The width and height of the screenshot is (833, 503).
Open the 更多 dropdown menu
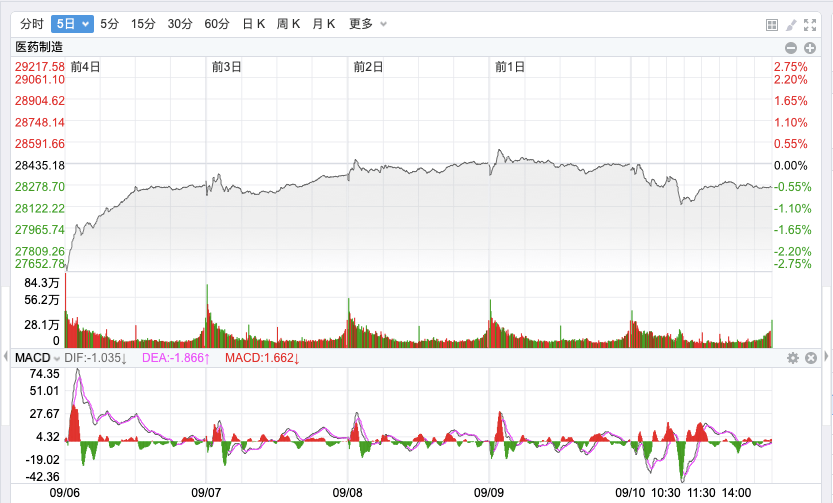[x=367, y=23]
